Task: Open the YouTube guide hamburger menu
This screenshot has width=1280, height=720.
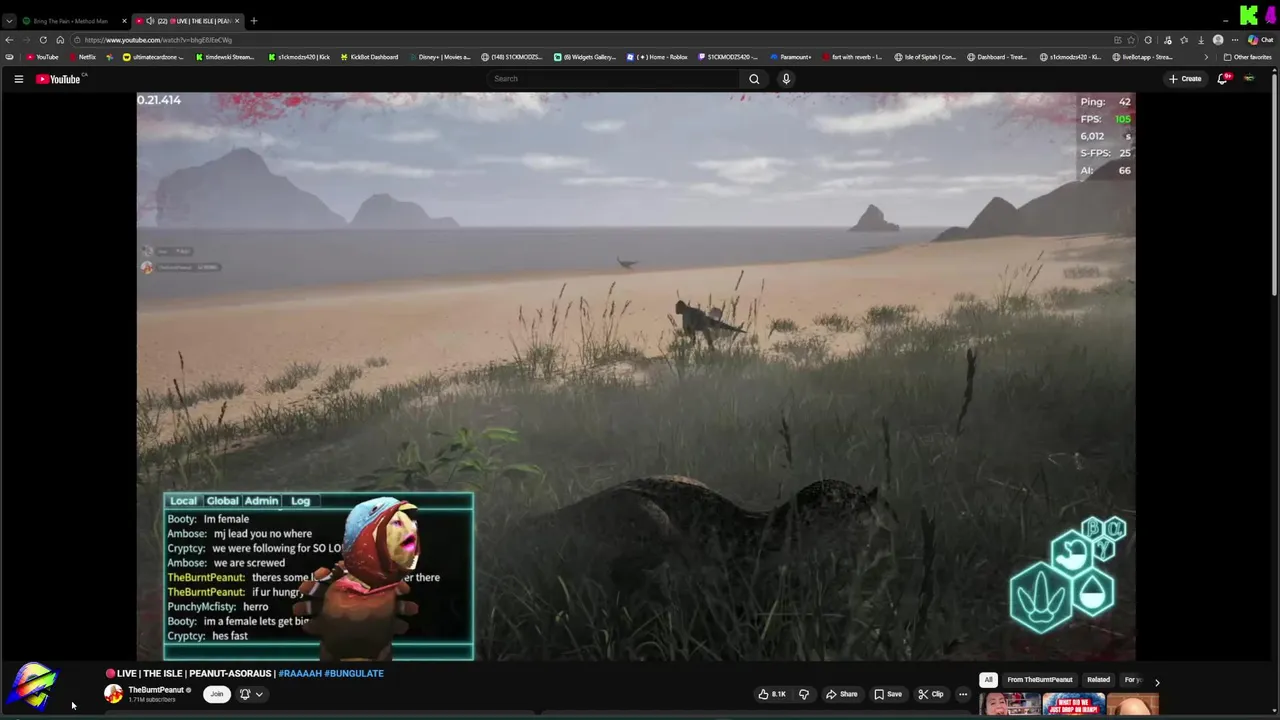Action: [x=18, y=79]
